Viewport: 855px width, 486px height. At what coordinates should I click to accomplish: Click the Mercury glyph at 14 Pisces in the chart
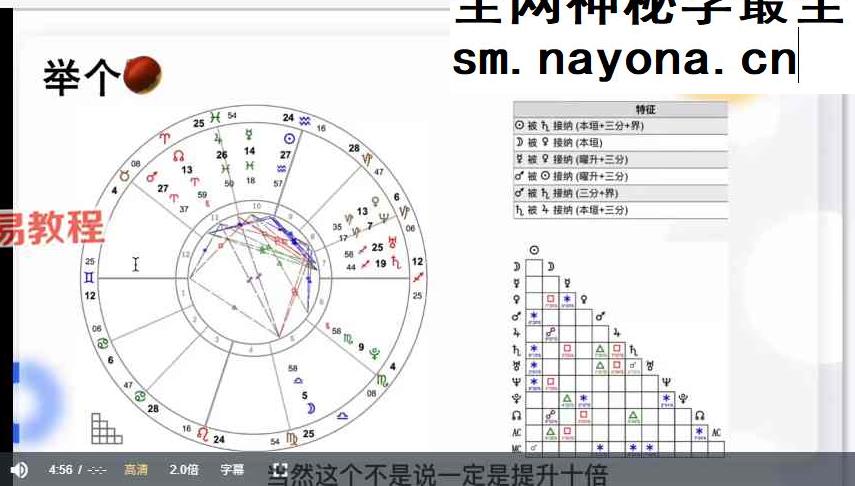pos(249,134)
